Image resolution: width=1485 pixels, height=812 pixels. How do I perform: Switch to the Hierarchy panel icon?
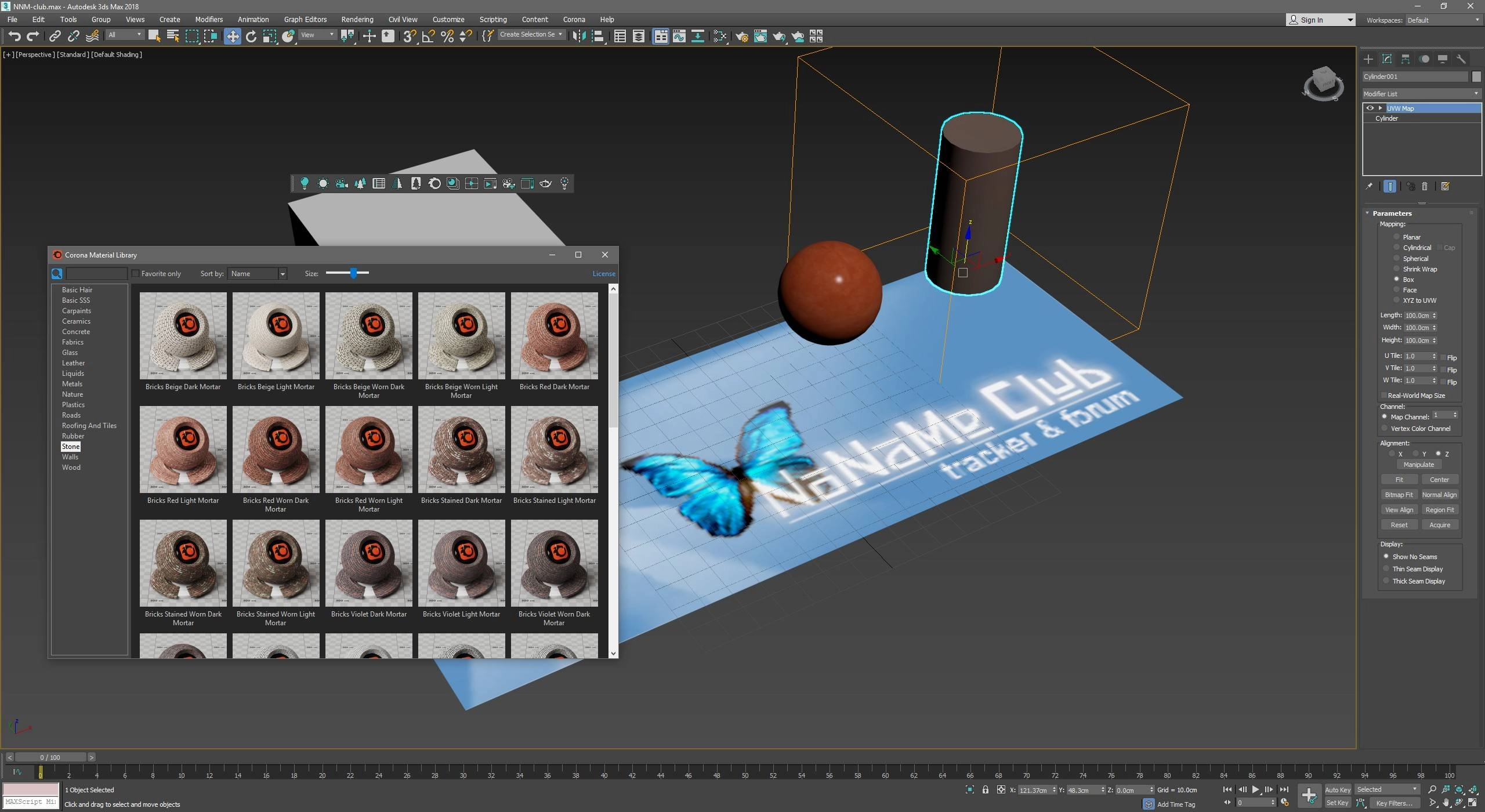coord(1406,59)
